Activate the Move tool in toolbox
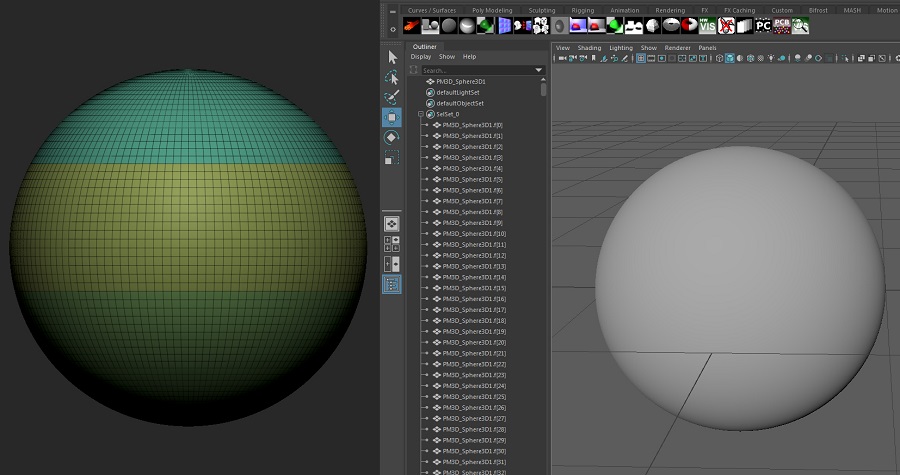 391,118
